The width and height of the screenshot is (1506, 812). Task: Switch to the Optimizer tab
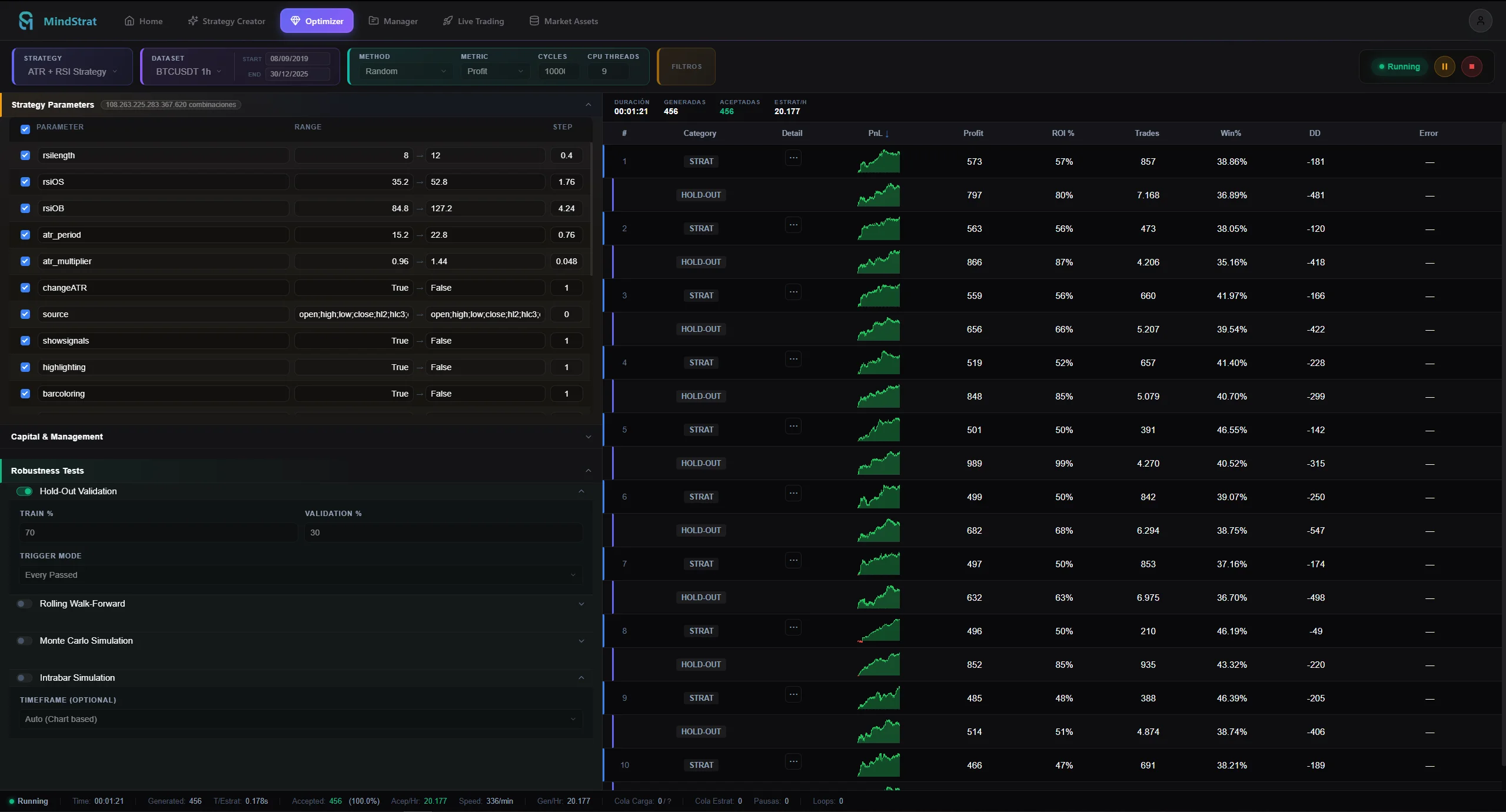[x=316, y=20]
